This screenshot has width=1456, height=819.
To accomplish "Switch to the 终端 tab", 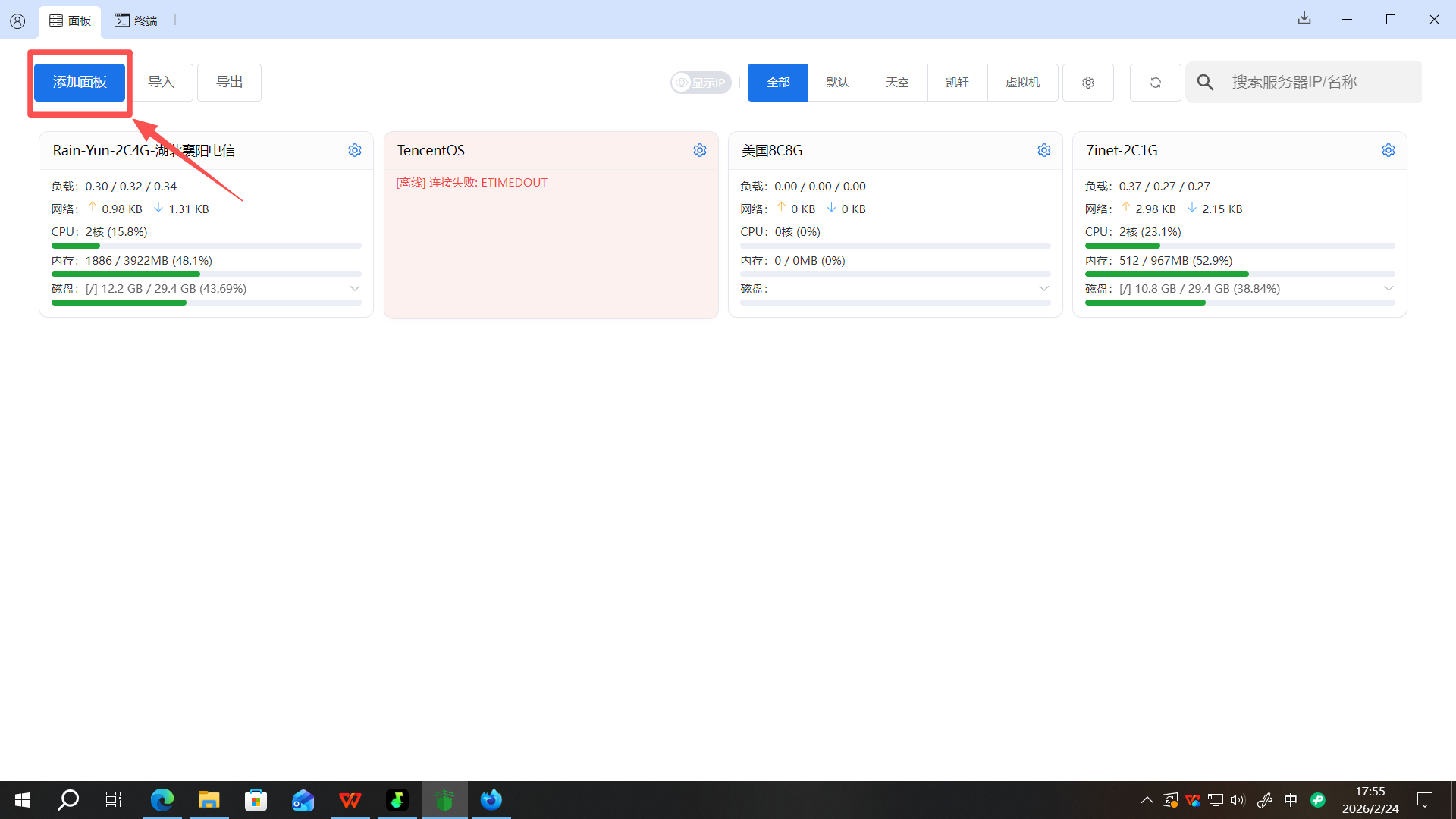I will (136, 20).
